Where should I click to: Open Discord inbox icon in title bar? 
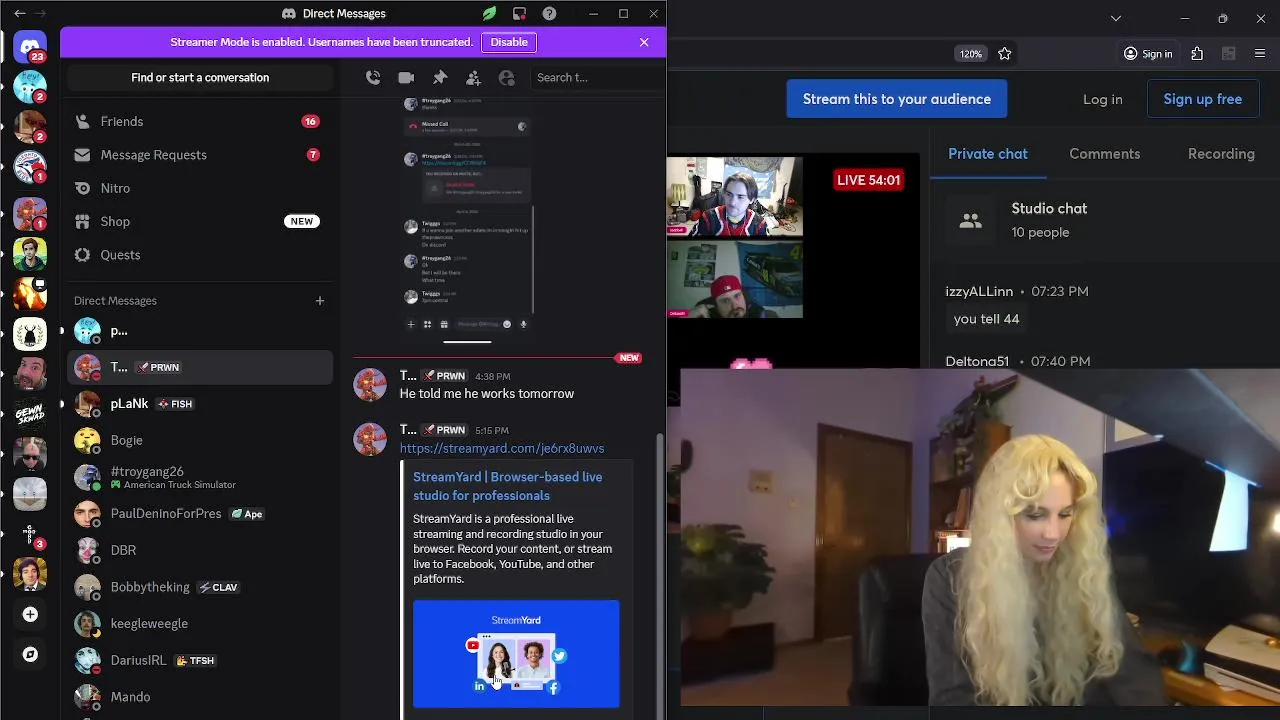[519, 14]
